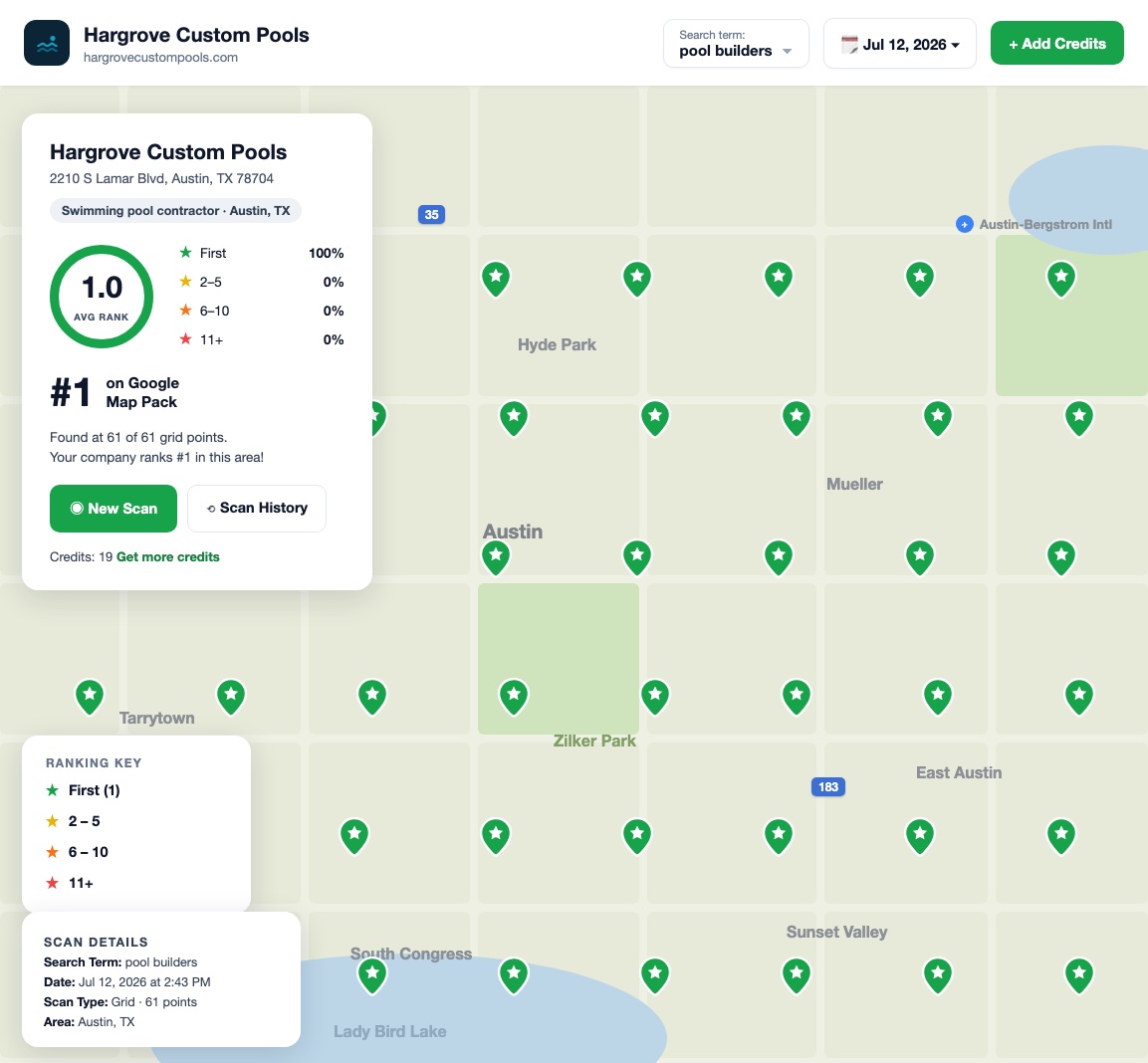Click the Lady Bird Lake label
The image size is (1148, 1063).
click(389, 1031)
